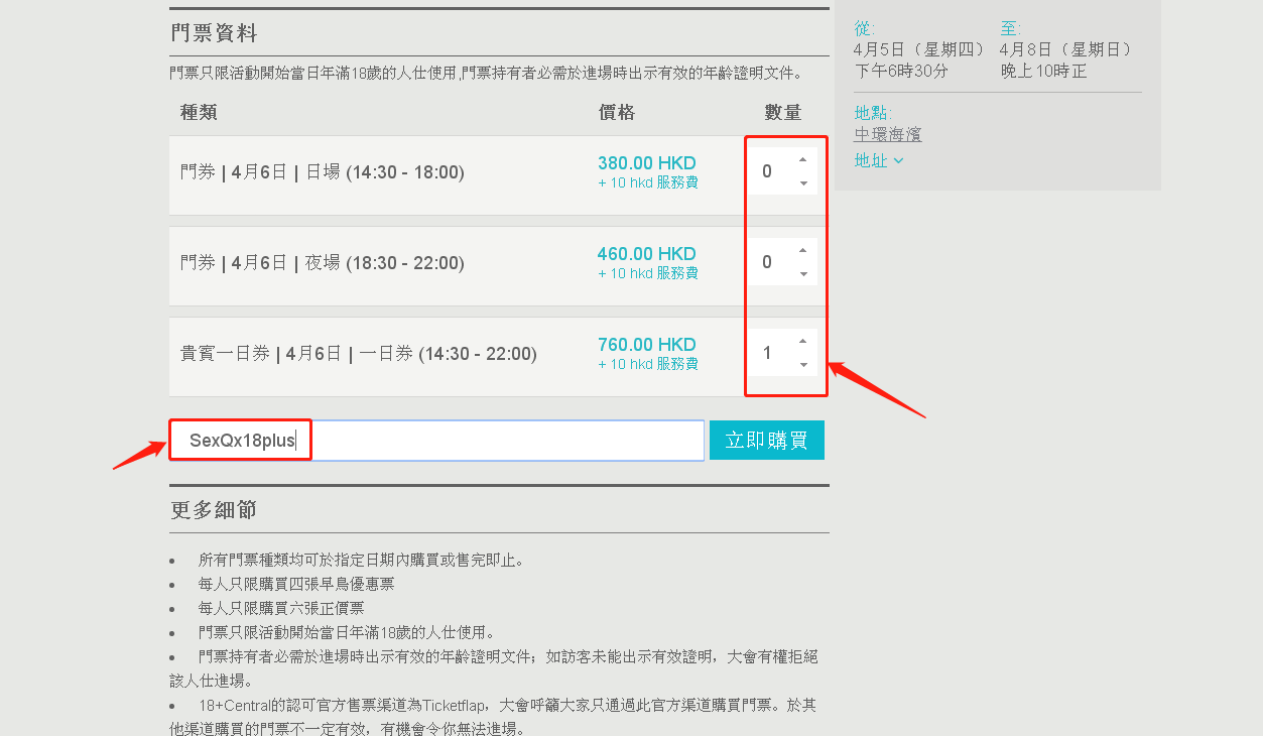1263x736 pixels.
Task: Click down arrow for 日場 ticket quantity
Action: point(802,183)
